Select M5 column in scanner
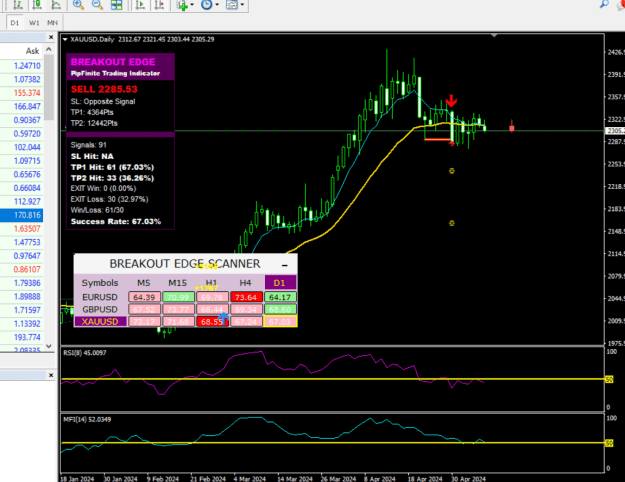Viewport: 625px width, 482px height. pos(144,283)
